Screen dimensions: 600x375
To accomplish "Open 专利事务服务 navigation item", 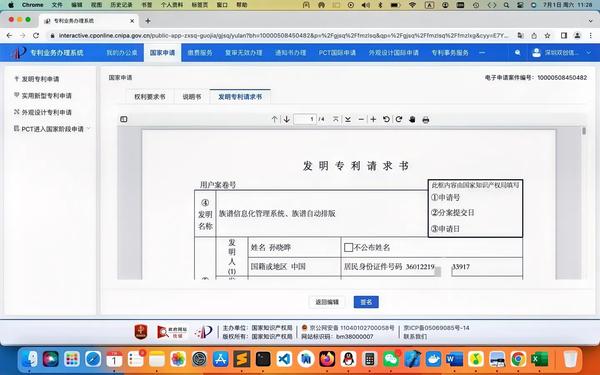I will (x=450, y=52).
